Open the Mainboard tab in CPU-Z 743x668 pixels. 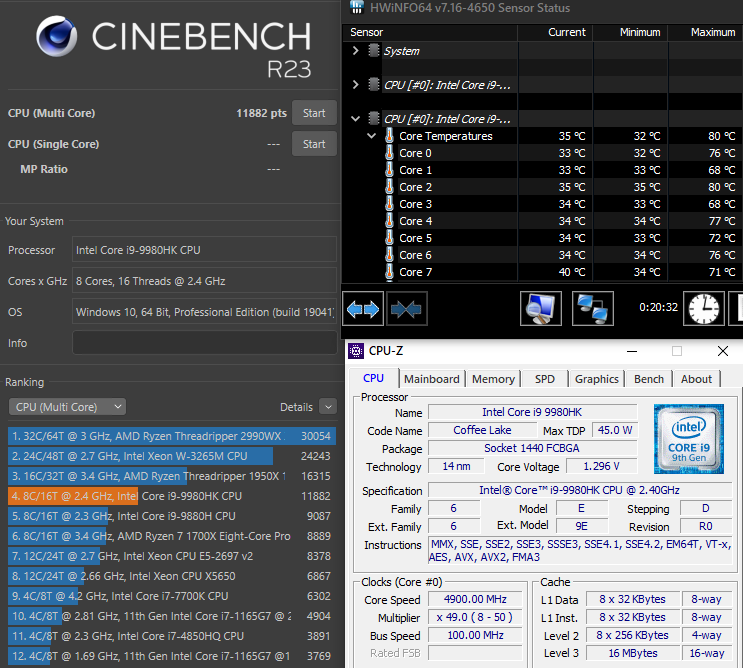432,379
